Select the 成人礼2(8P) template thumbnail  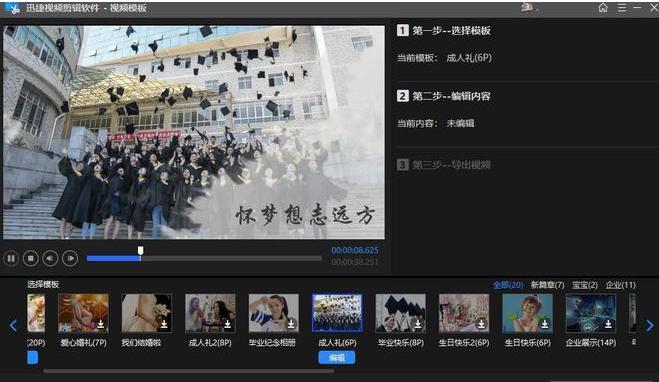click(x=210, y=313)
